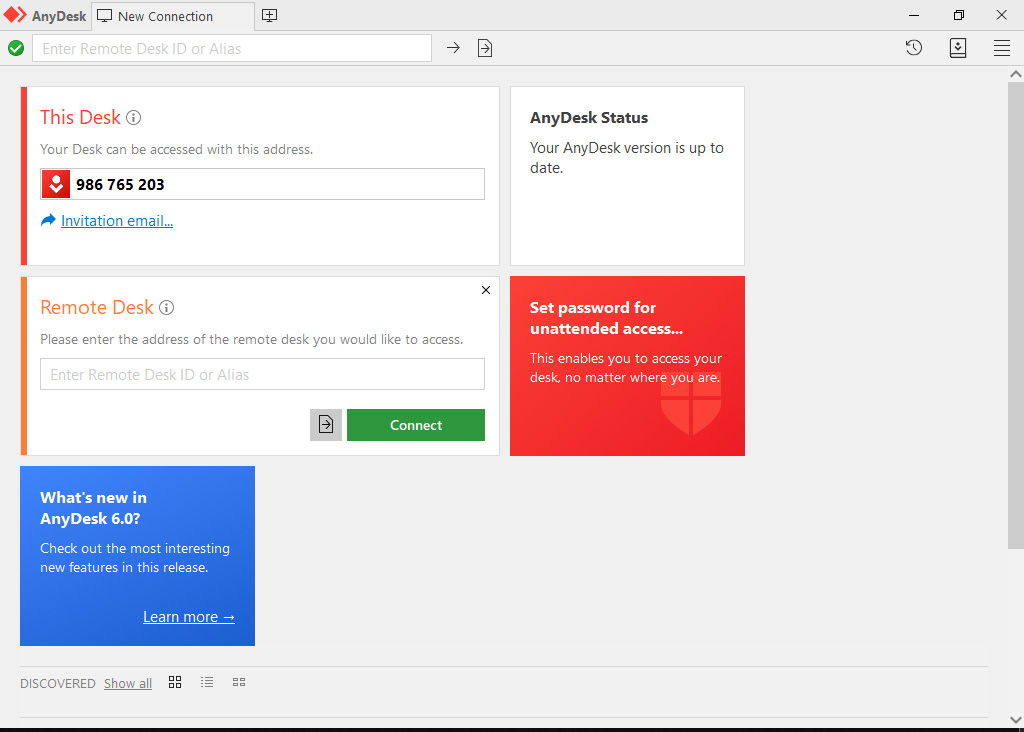Click the connect arrow beside the address bar

(453, 48)
